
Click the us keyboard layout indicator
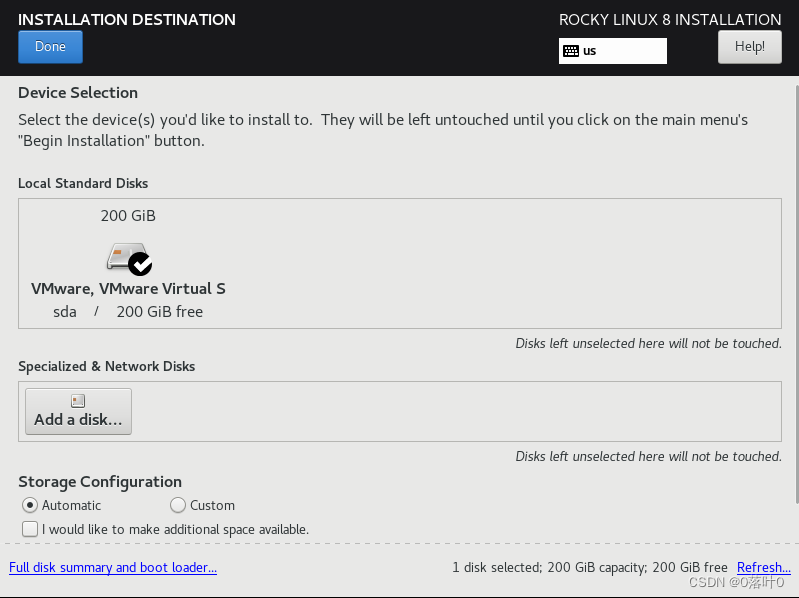tap(612, 51)
